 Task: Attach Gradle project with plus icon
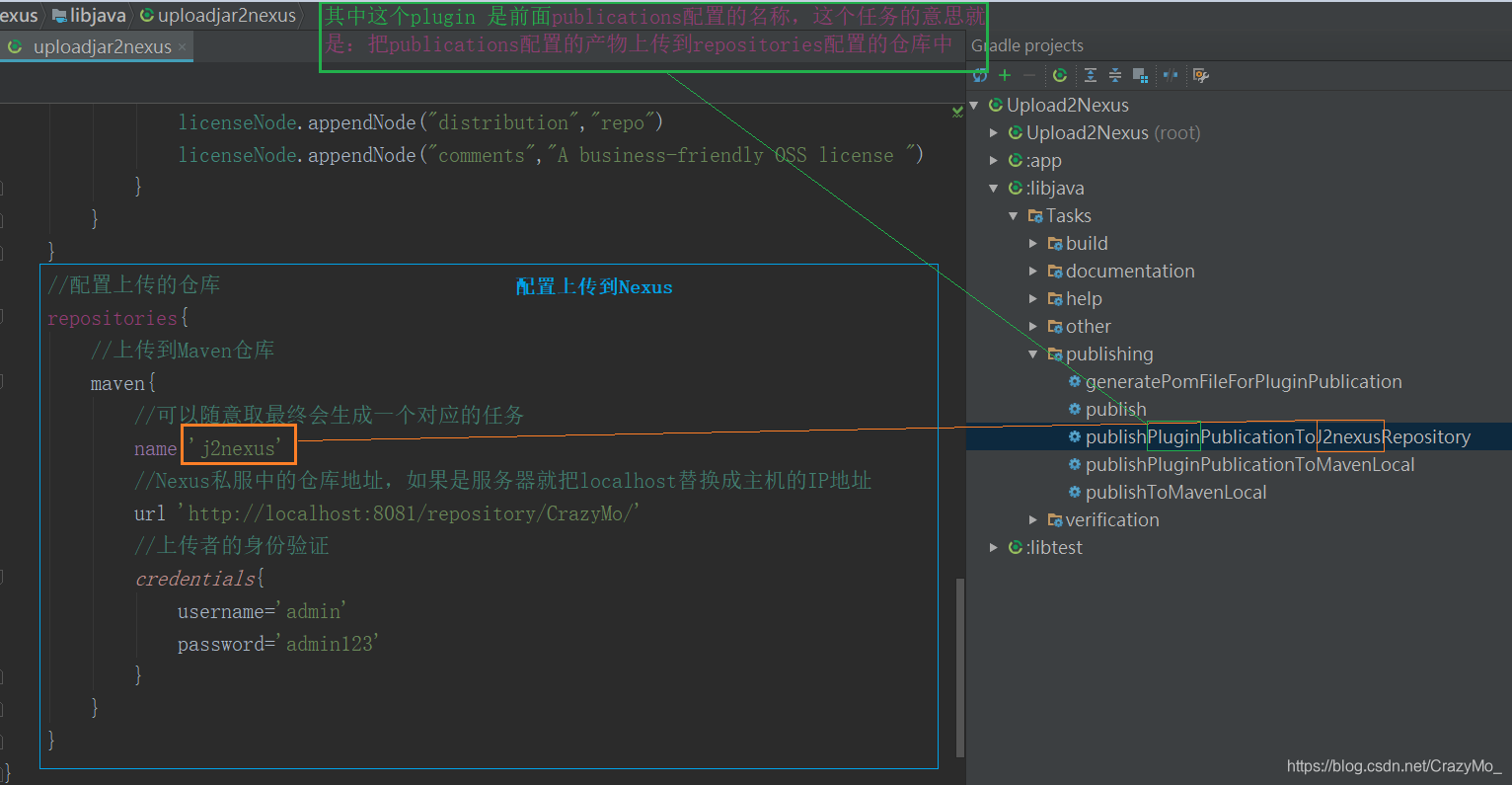point(1005,75)
